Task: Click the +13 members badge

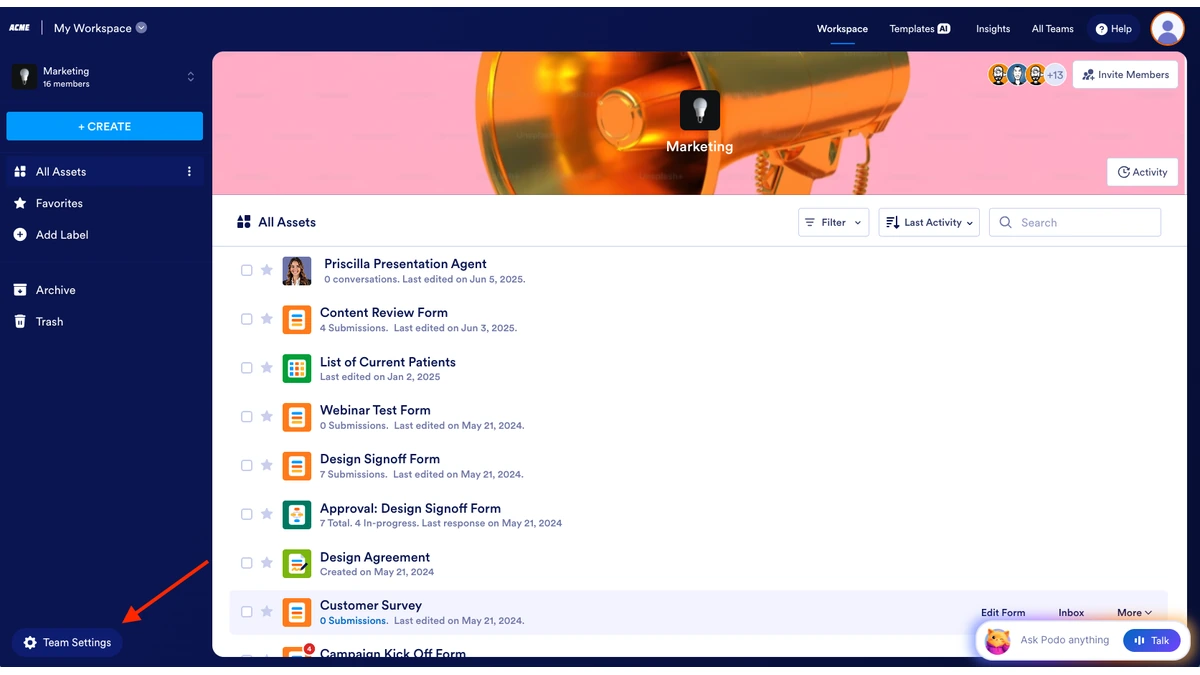Action: coord(1055,75)
